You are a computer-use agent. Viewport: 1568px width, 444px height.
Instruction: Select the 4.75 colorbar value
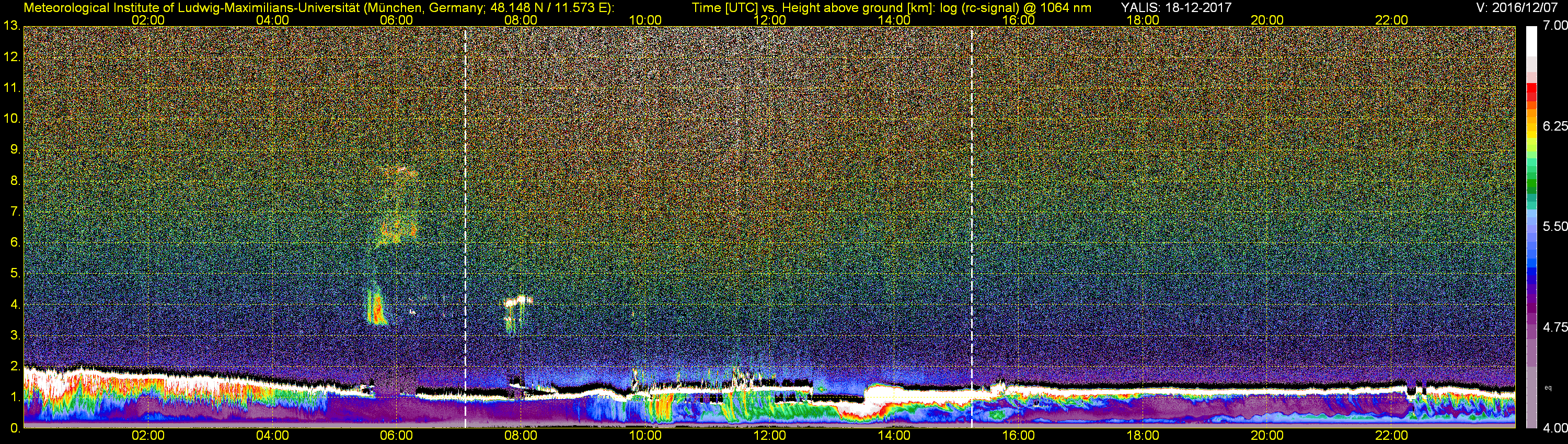point(1554,327)
